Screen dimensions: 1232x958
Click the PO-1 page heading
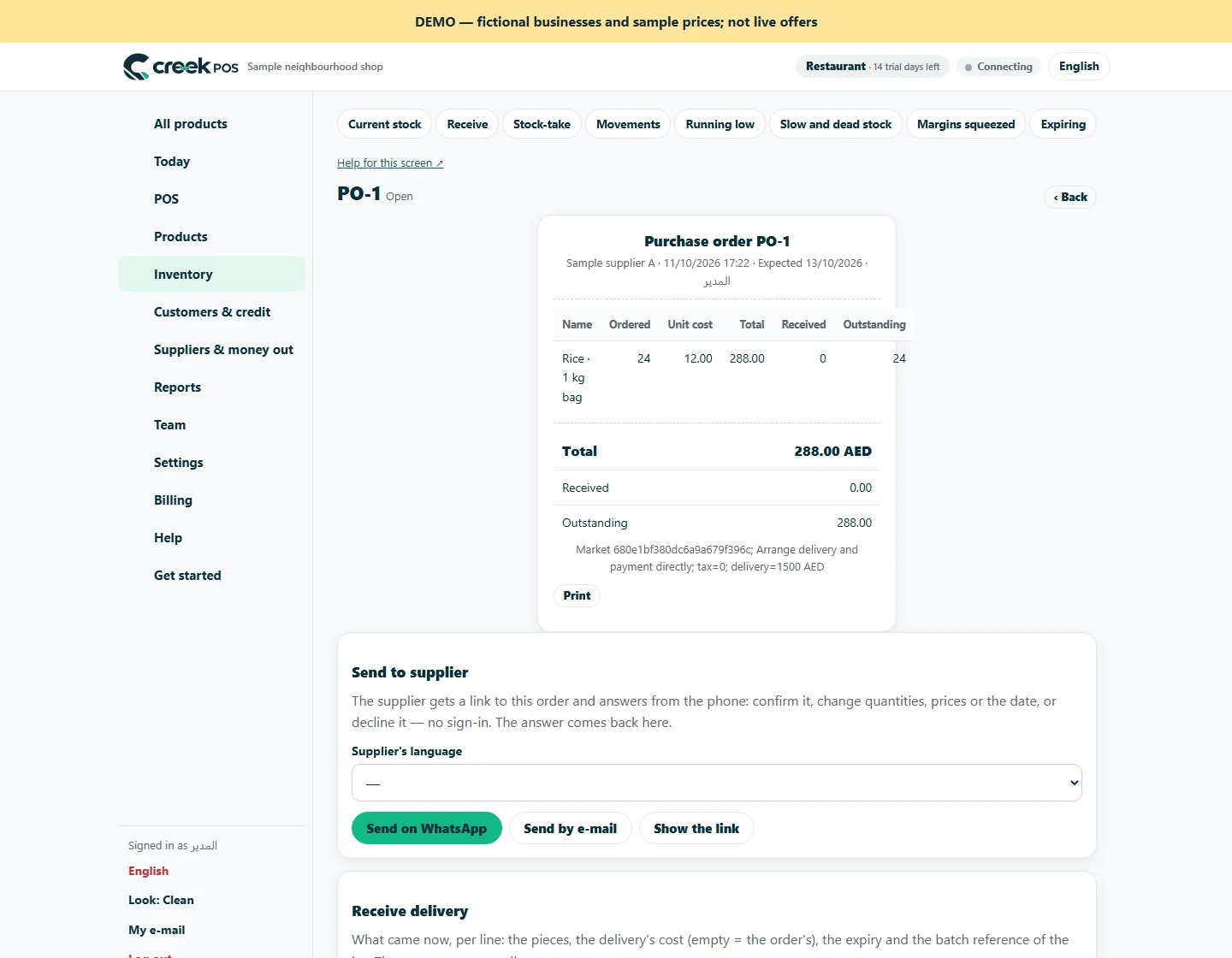[x=359, y=193]
